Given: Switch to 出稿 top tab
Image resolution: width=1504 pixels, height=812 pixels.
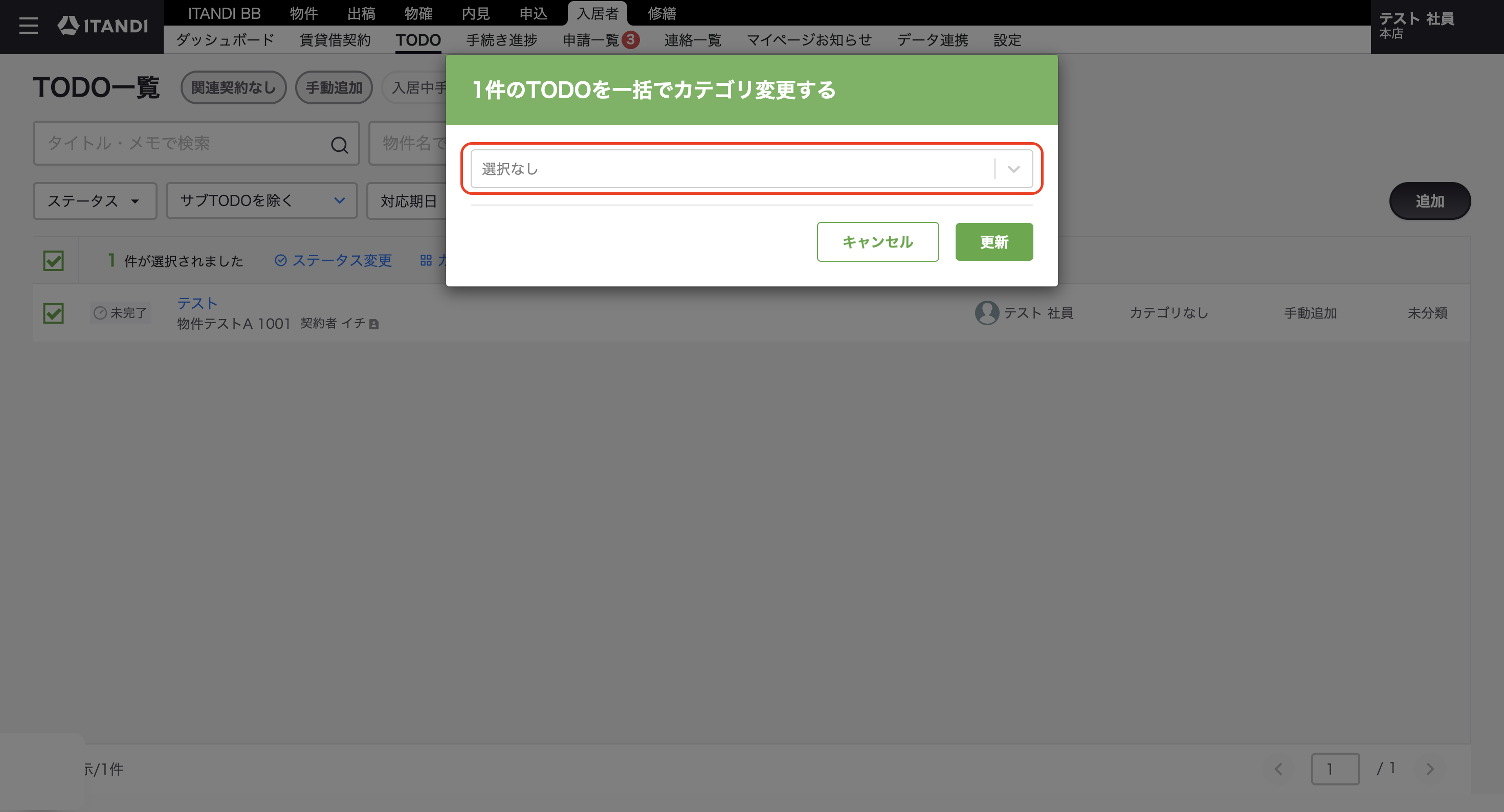Looking at the screenshot, I should click(361, 13).
